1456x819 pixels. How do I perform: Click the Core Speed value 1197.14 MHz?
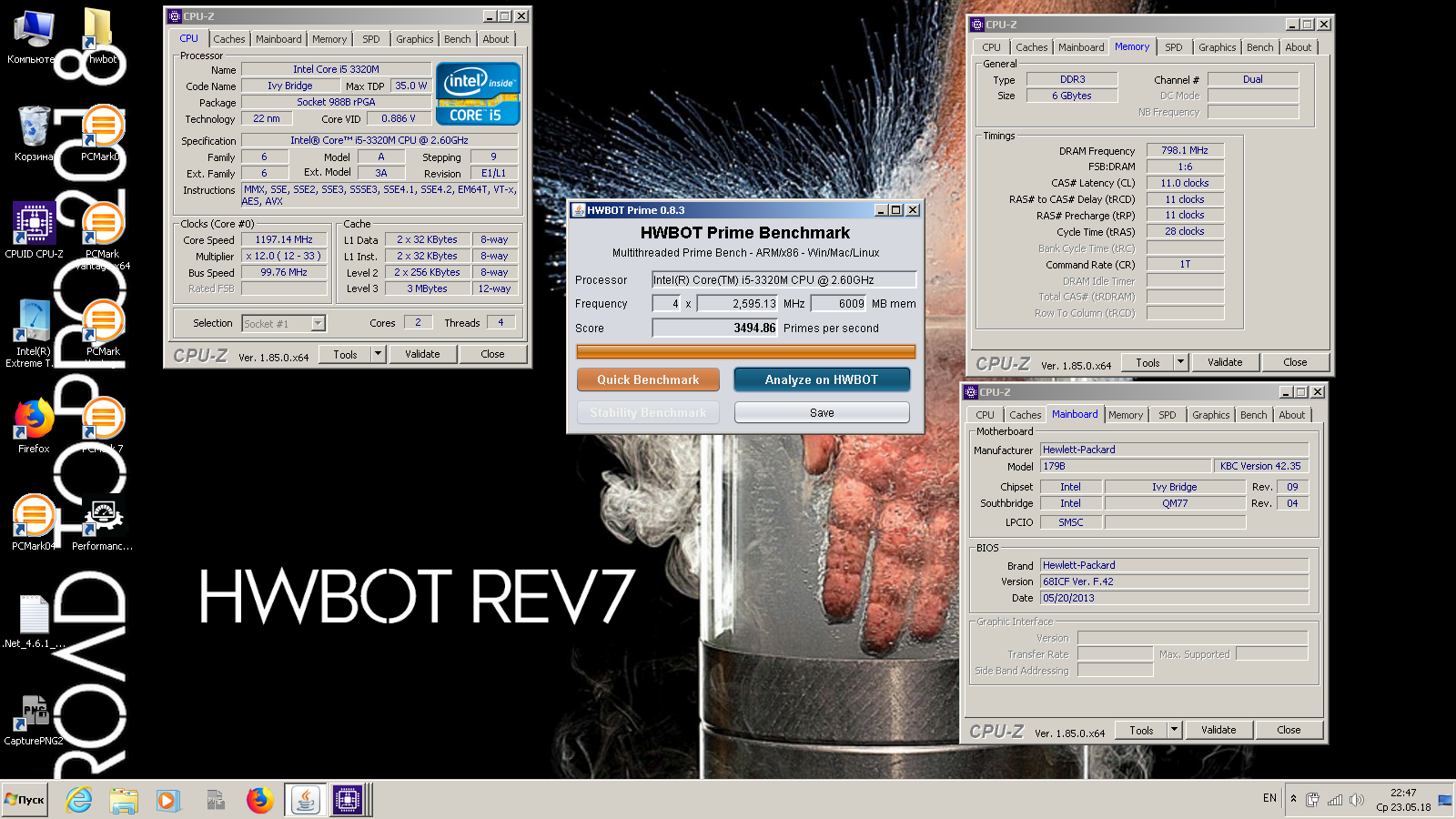[x=284, y=239]
